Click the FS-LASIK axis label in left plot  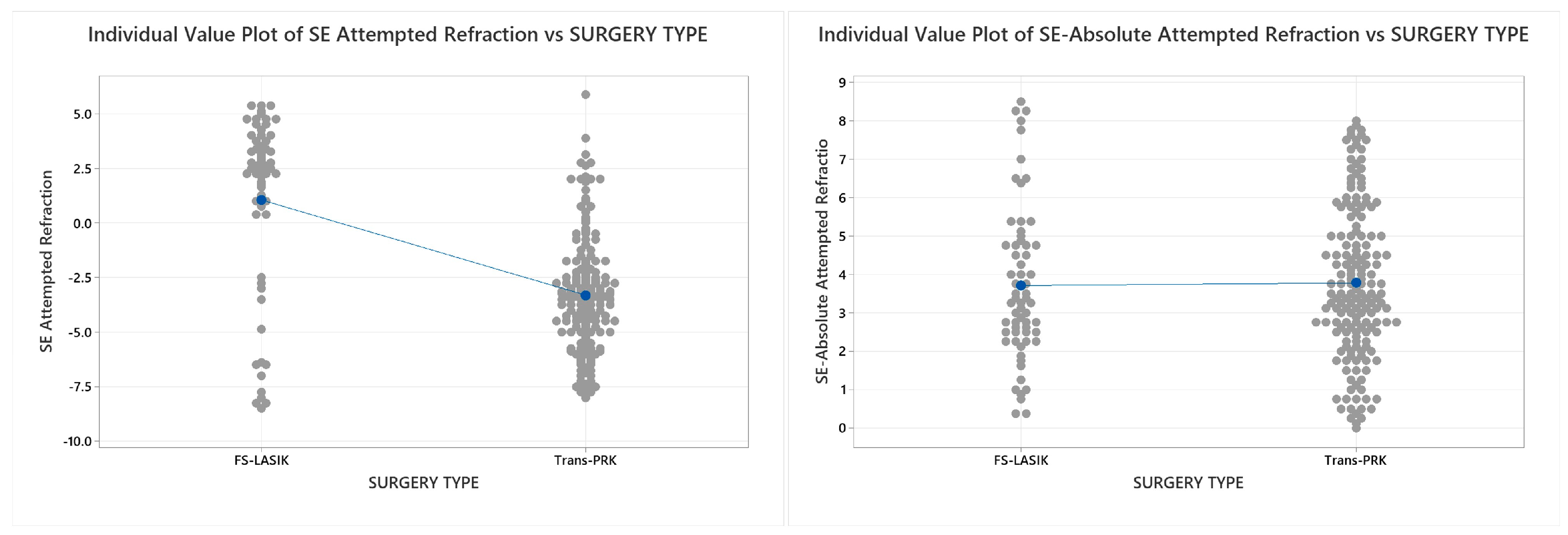261,461
